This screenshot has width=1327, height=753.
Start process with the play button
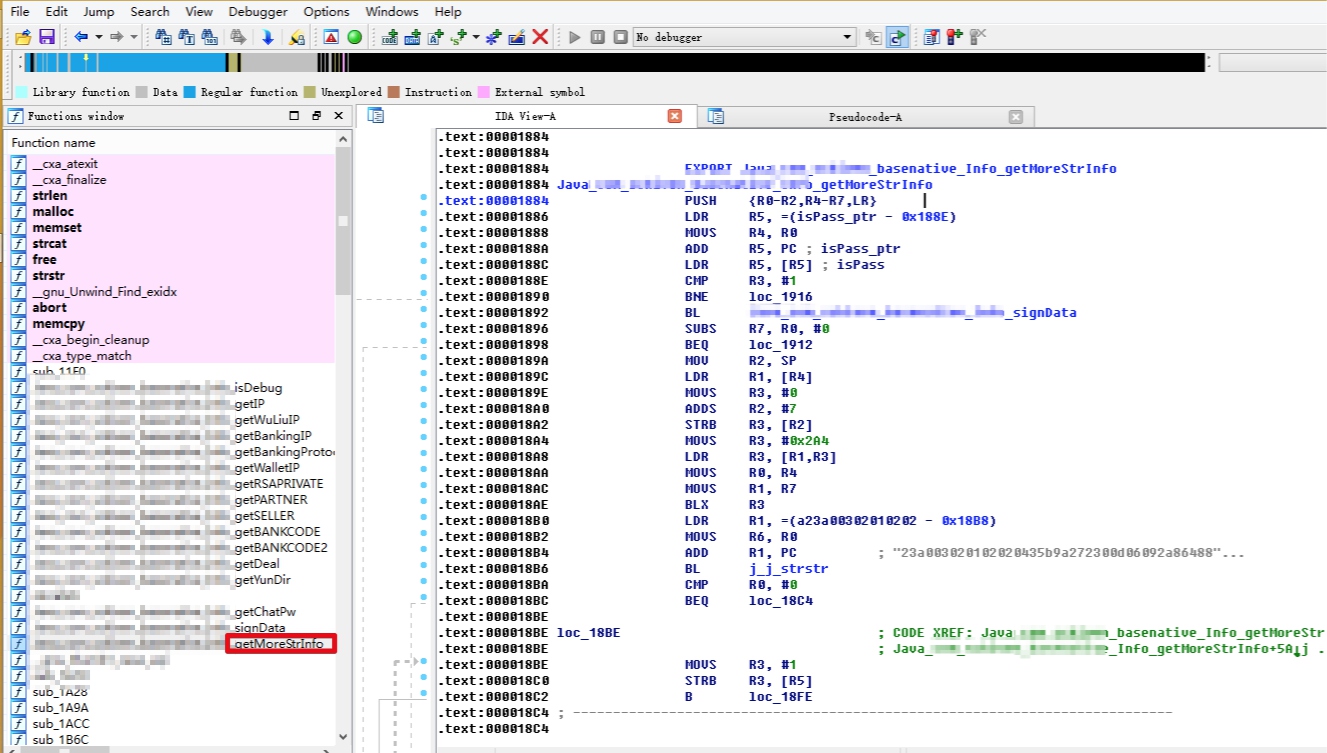(x=574, y=37)
